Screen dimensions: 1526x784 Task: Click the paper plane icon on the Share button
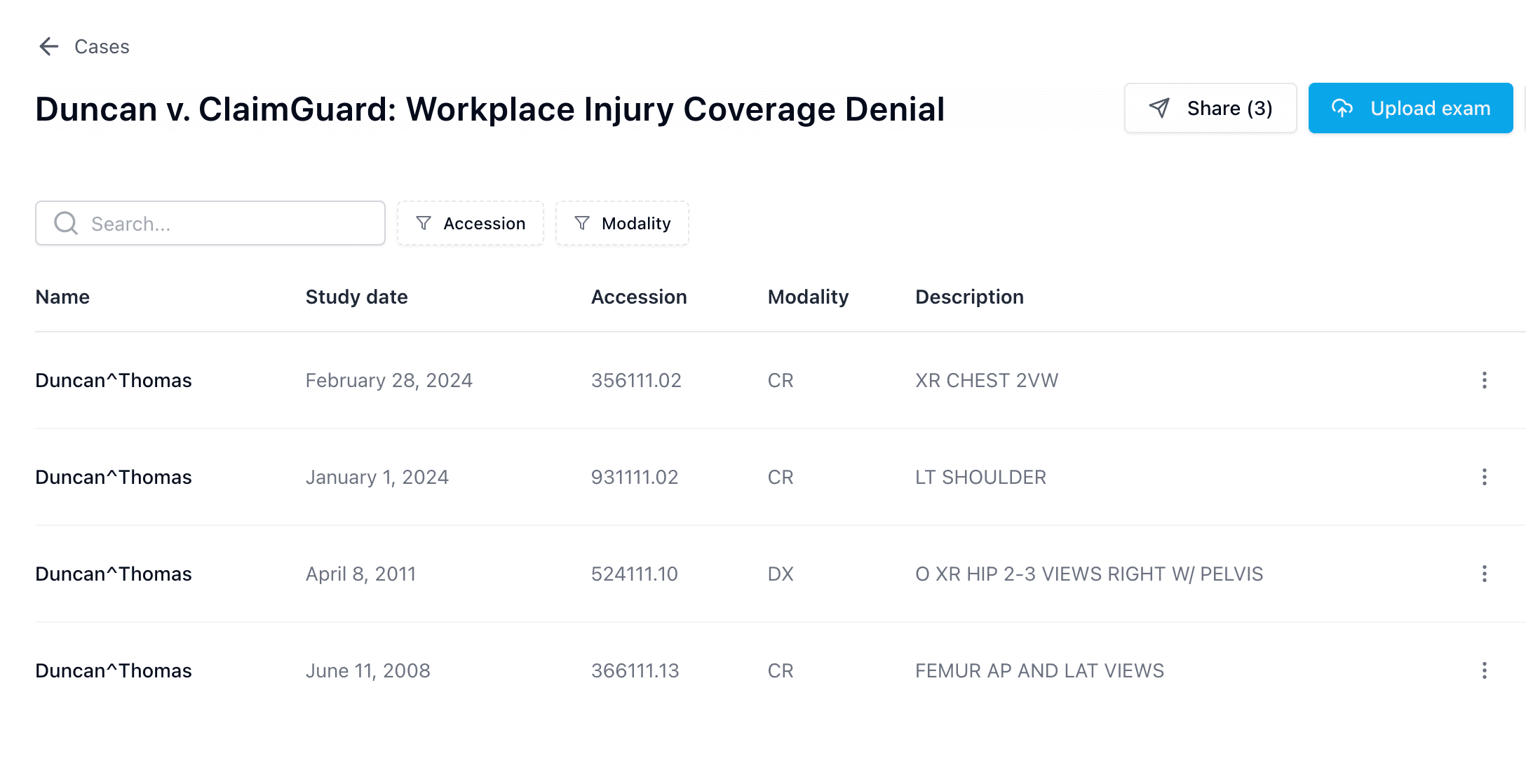(x=1159, y=108)
